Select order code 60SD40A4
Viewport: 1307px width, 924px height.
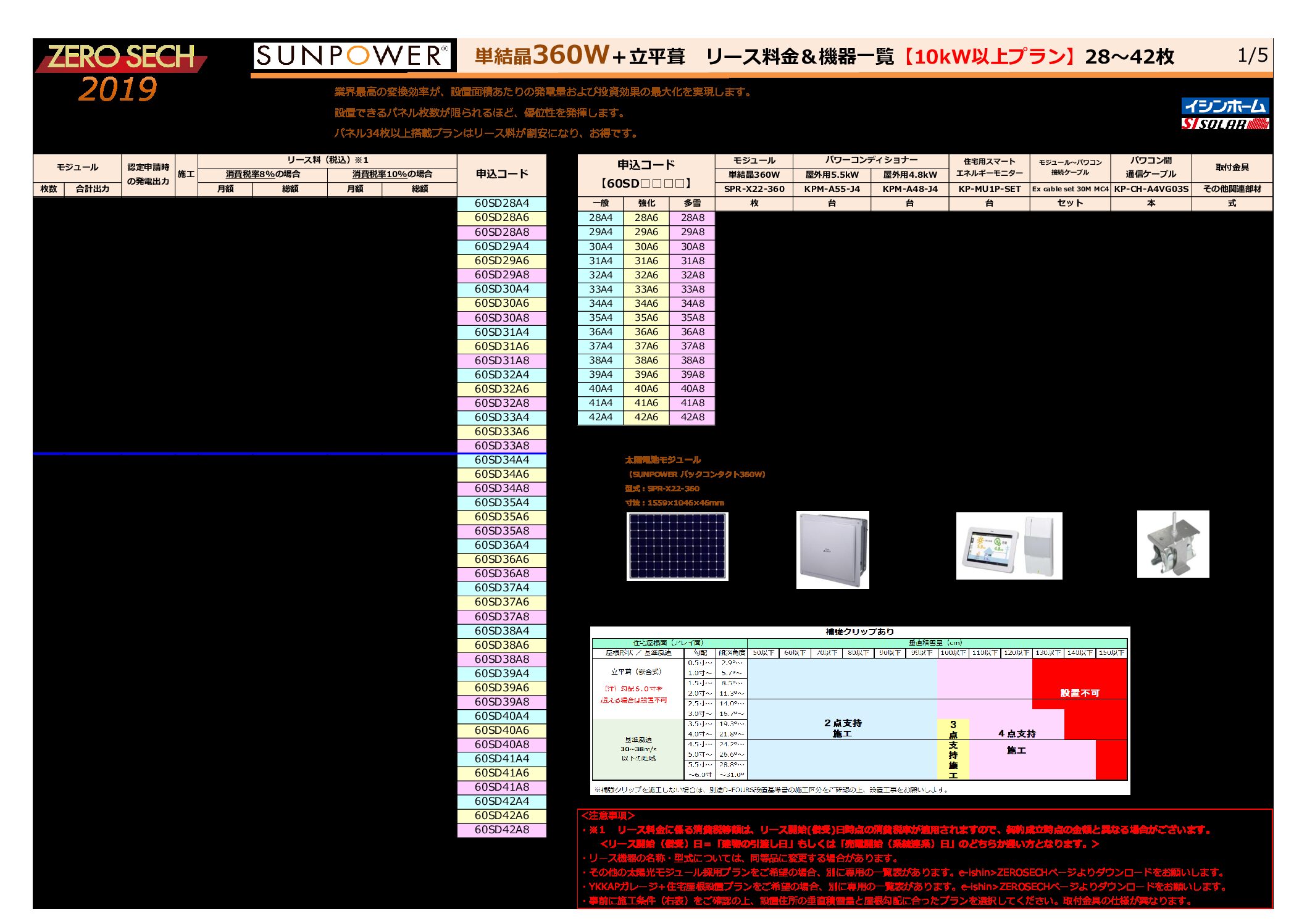[x=502, y=716]
